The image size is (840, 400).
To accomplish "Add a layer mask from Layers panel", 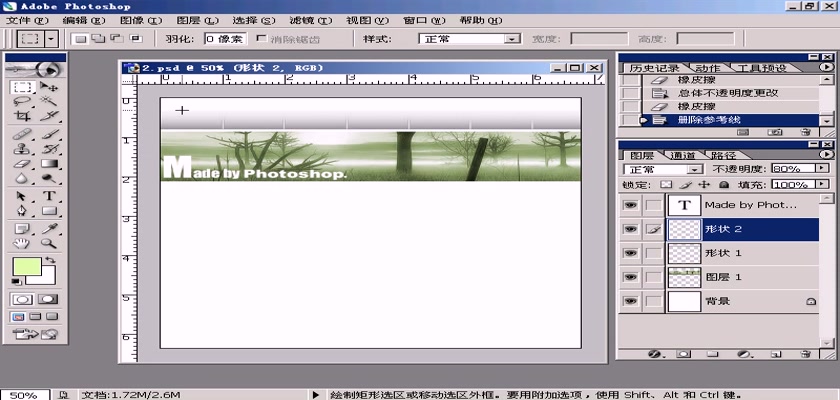I will coord(683,354).
